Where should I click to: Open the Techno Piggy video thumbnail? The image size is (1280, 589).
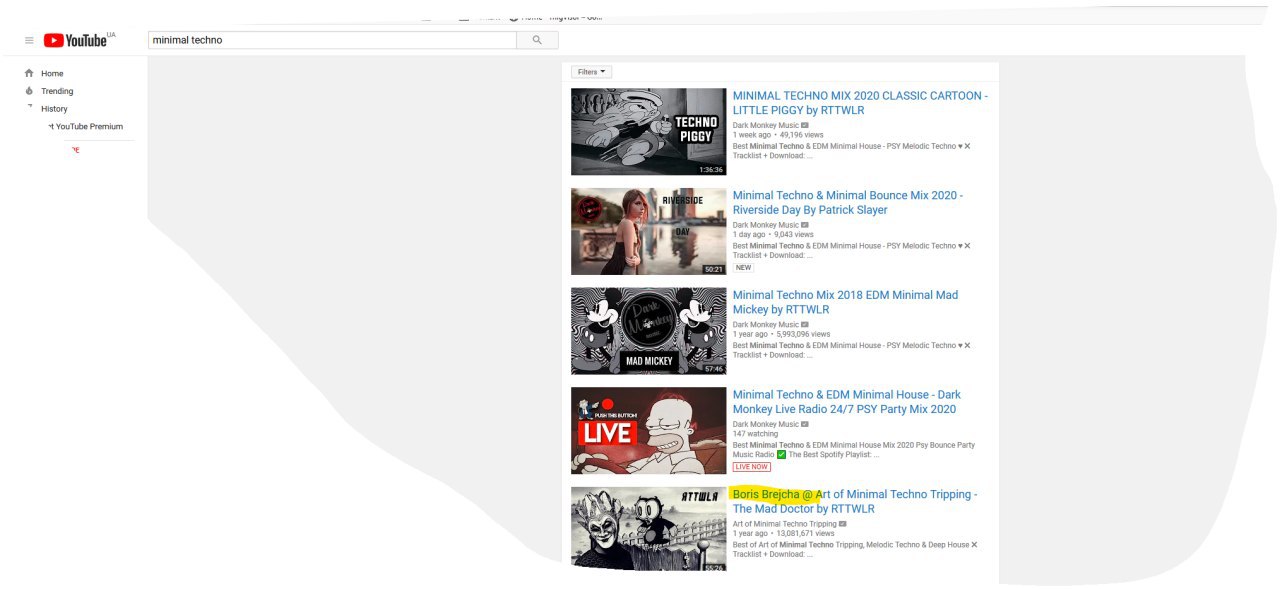tap(648, 132)
